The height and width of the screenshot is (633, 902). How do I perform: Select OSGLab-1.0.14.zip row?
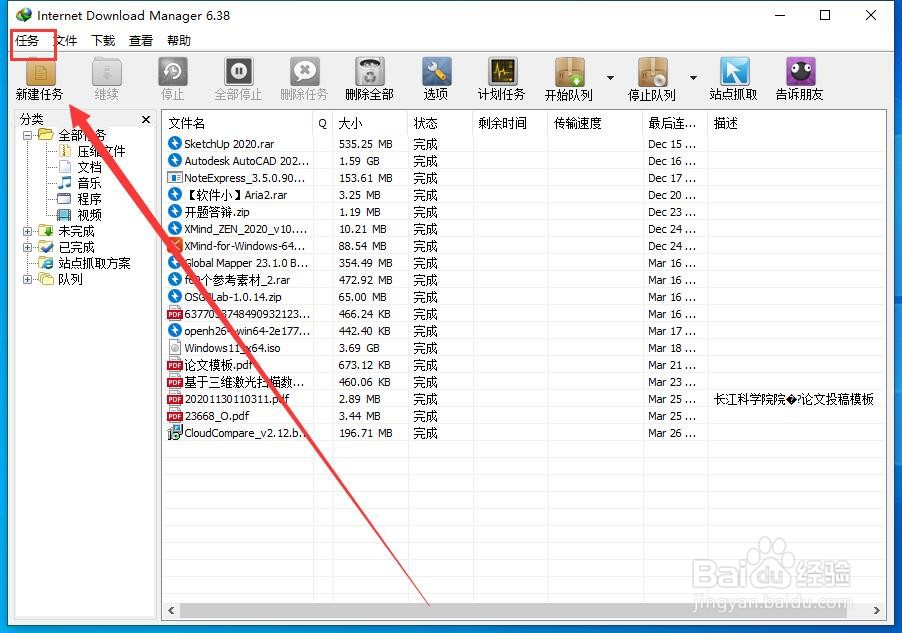pos(523,297)
